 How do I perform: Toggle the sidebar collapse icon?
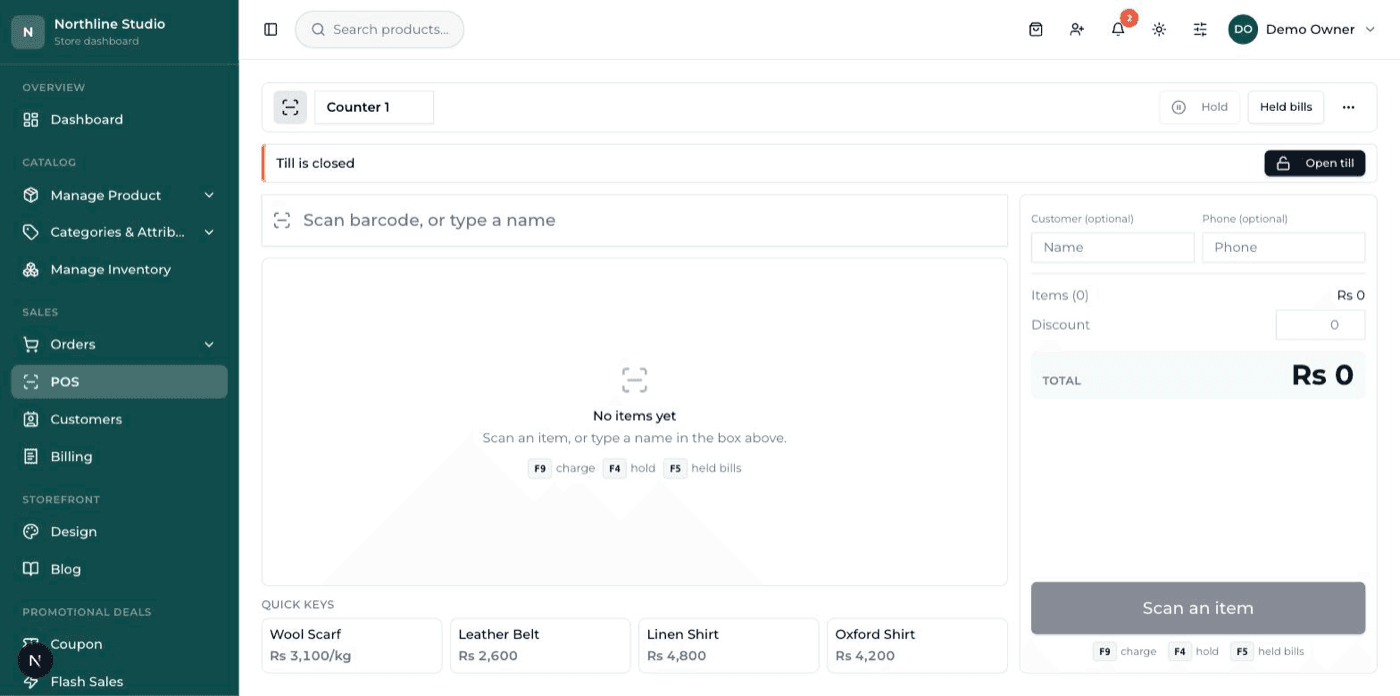click(x=270, y=30)
